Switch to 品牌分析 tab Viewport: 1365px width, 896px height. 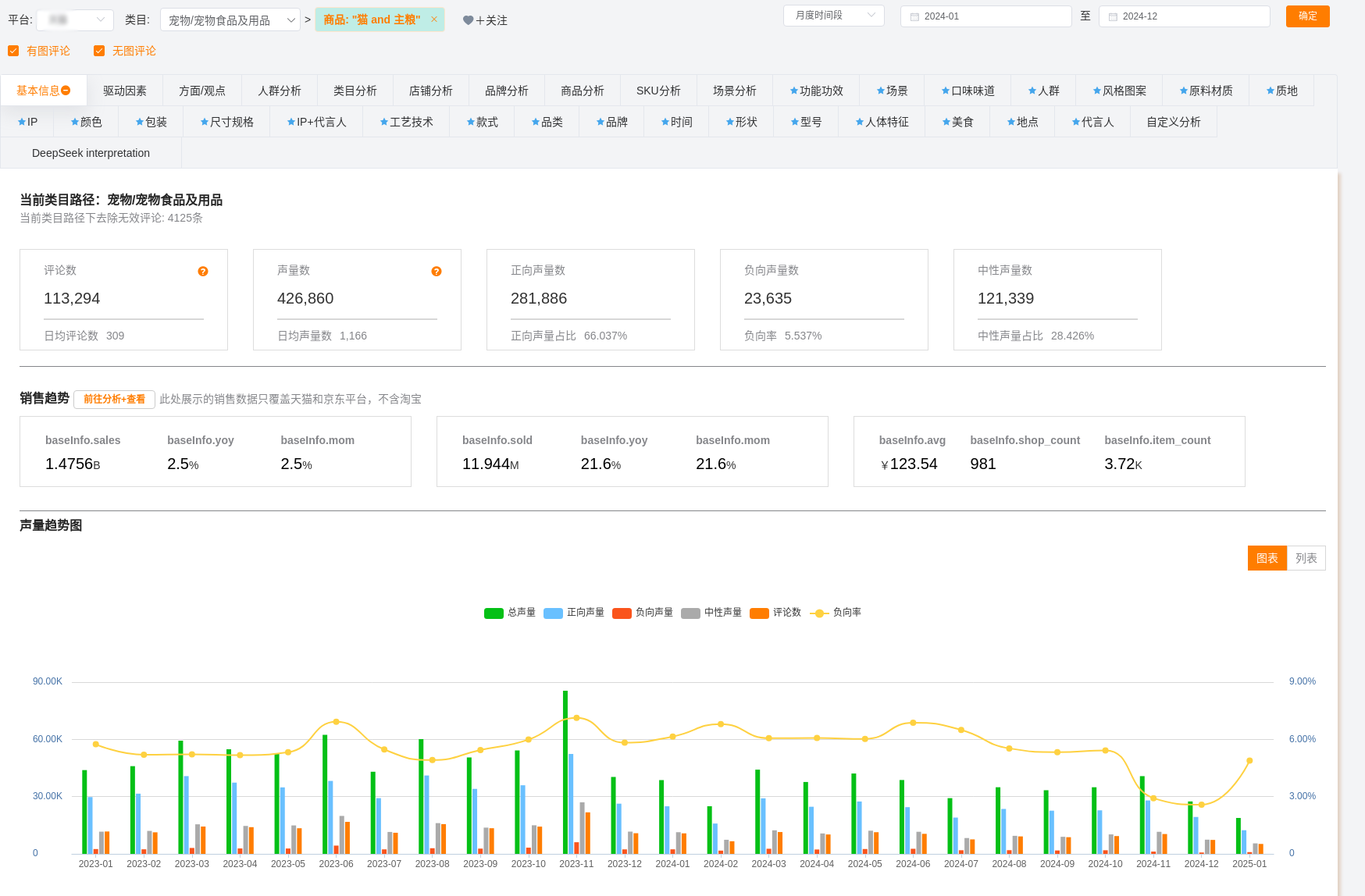507,91
